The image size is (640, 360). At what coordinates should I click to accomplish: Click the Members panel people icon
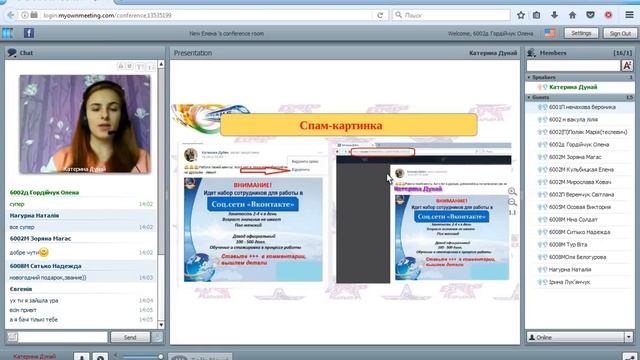click(531, 53)
